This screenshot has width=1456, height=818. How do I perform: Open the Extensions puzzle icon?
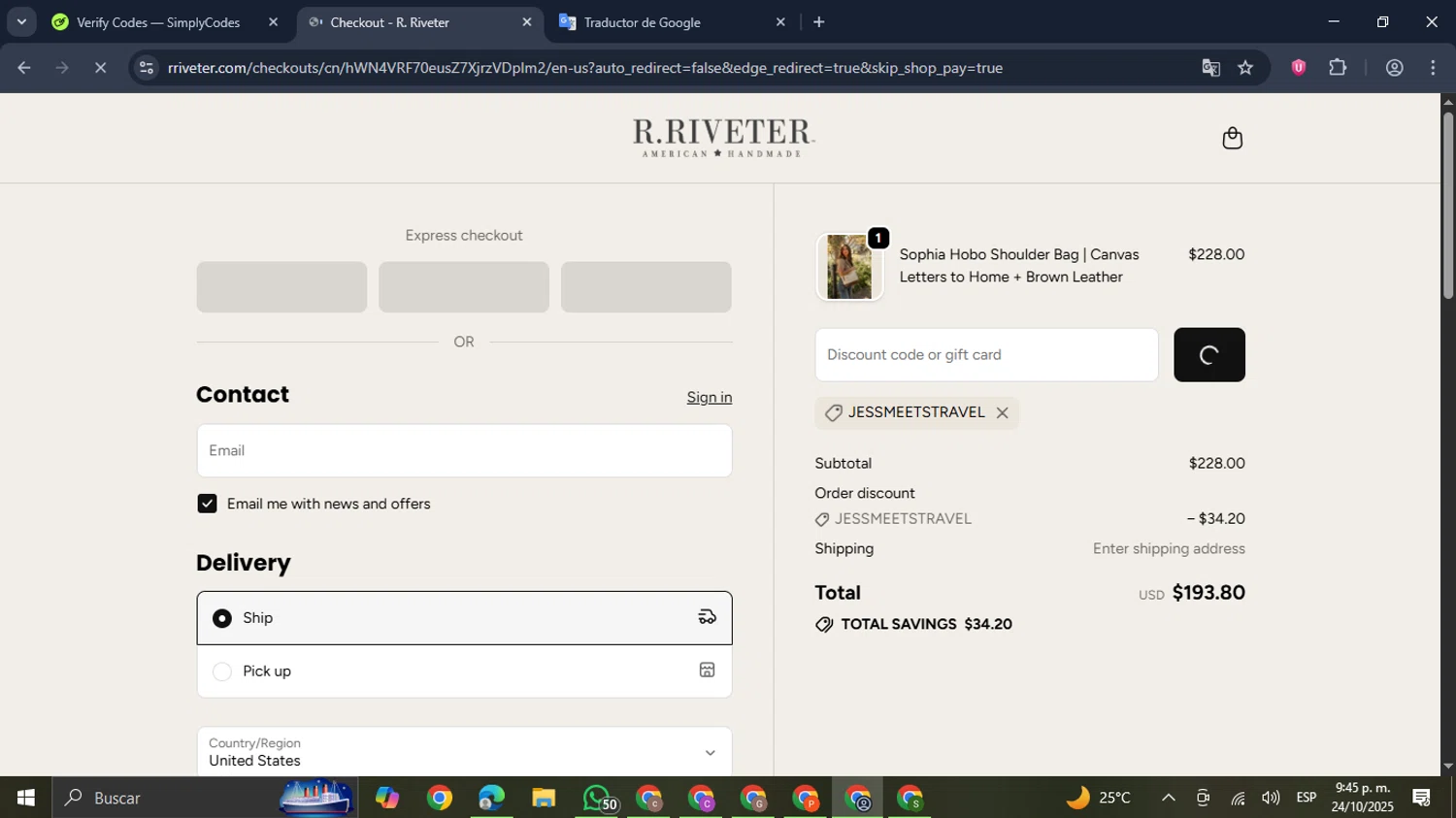(x=1338, y=68)
